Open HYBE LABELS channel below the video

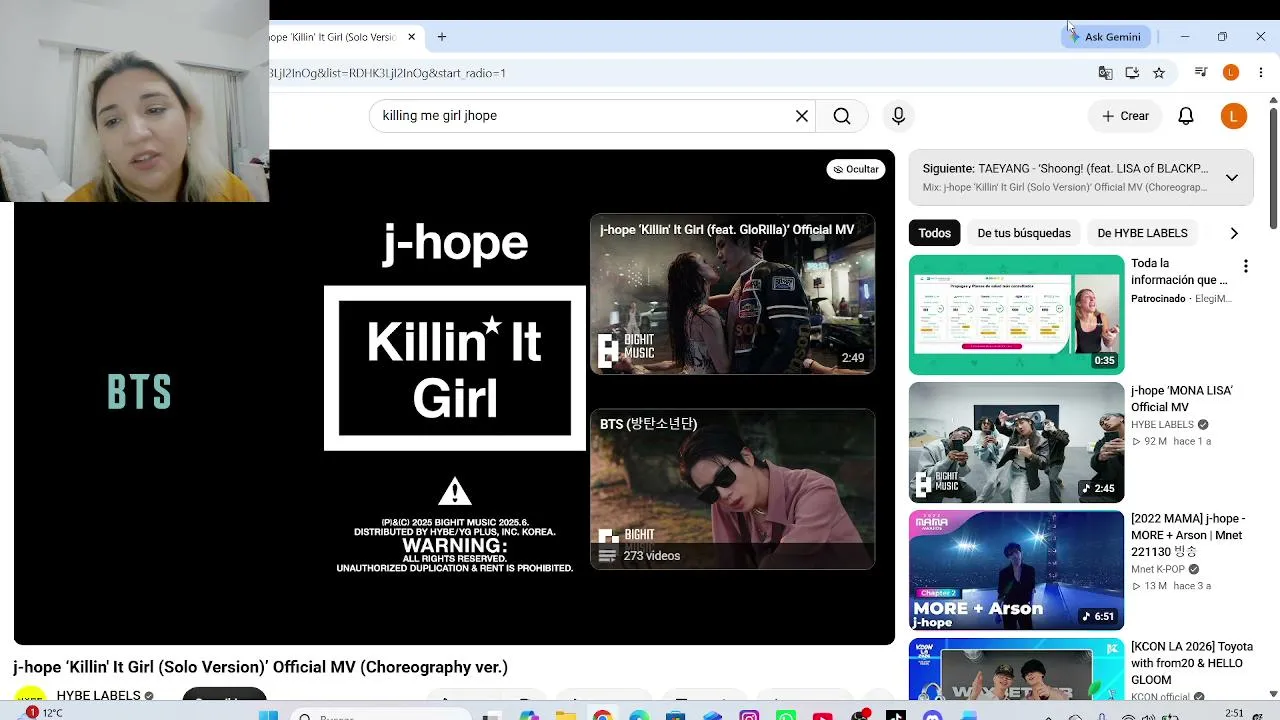98,695
